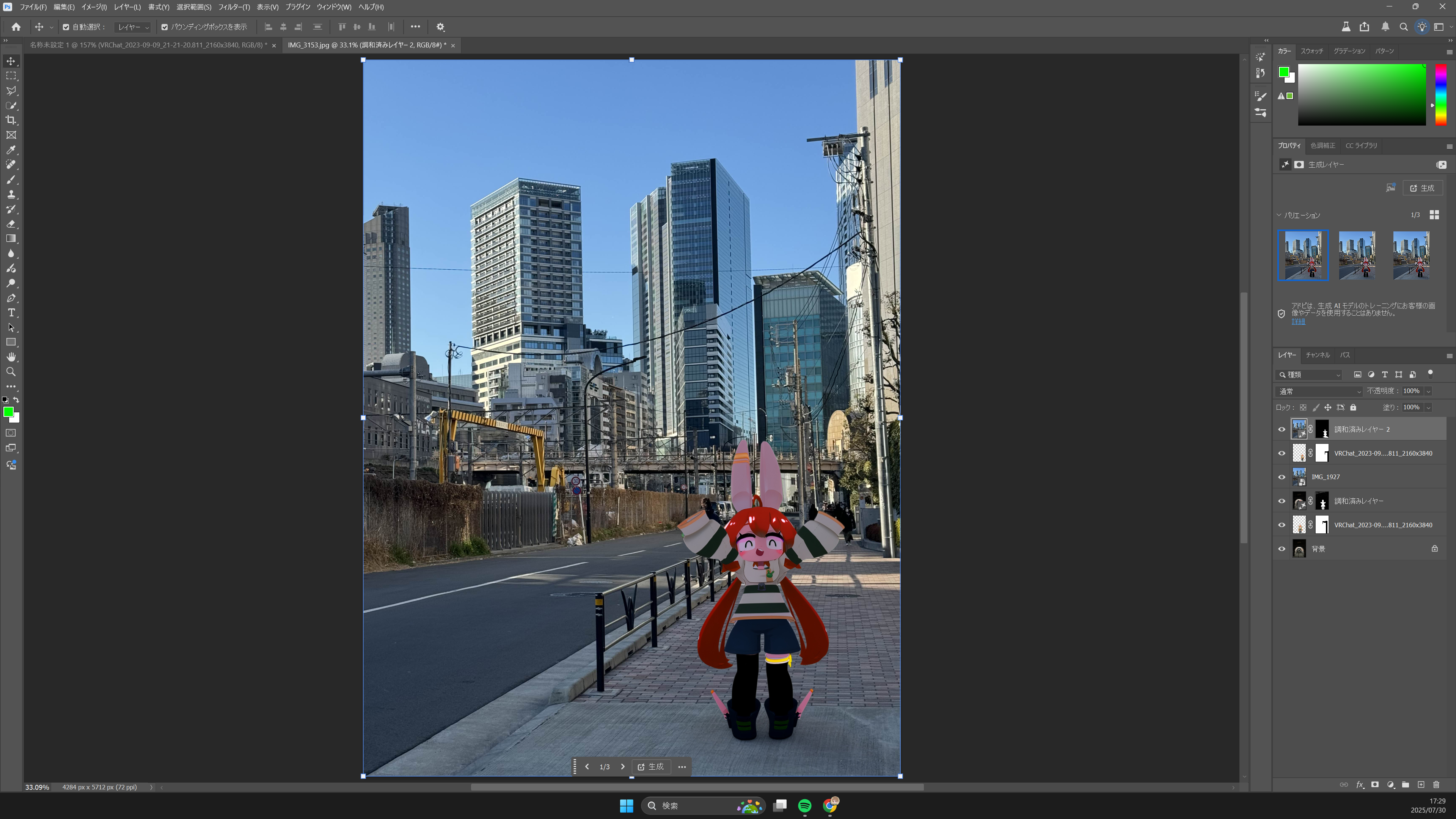The height and width of the screenshot is (819, 1456).
Task: Open the フィルター(T) menu
Action: click(x=234, y=7)
